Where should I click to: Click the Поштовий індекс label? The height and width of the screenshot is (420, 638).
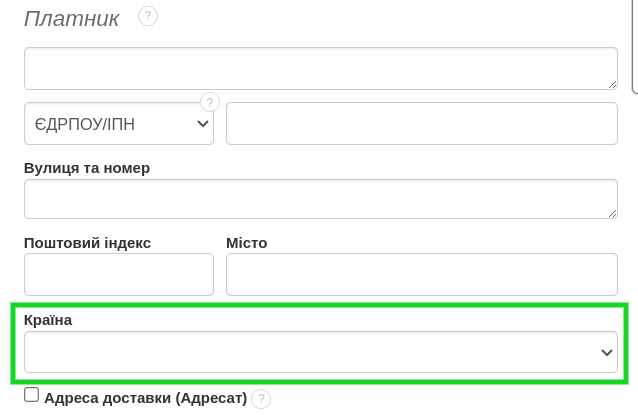[87, 243]
